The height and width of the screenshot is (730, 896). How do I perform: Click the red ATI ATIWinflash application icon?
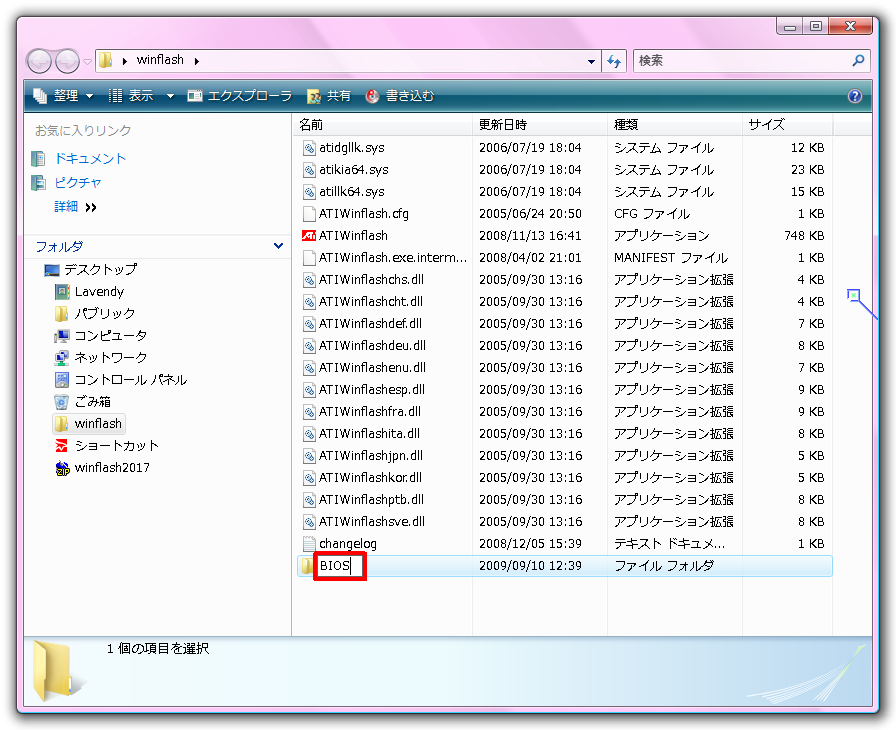pos(309,236)
